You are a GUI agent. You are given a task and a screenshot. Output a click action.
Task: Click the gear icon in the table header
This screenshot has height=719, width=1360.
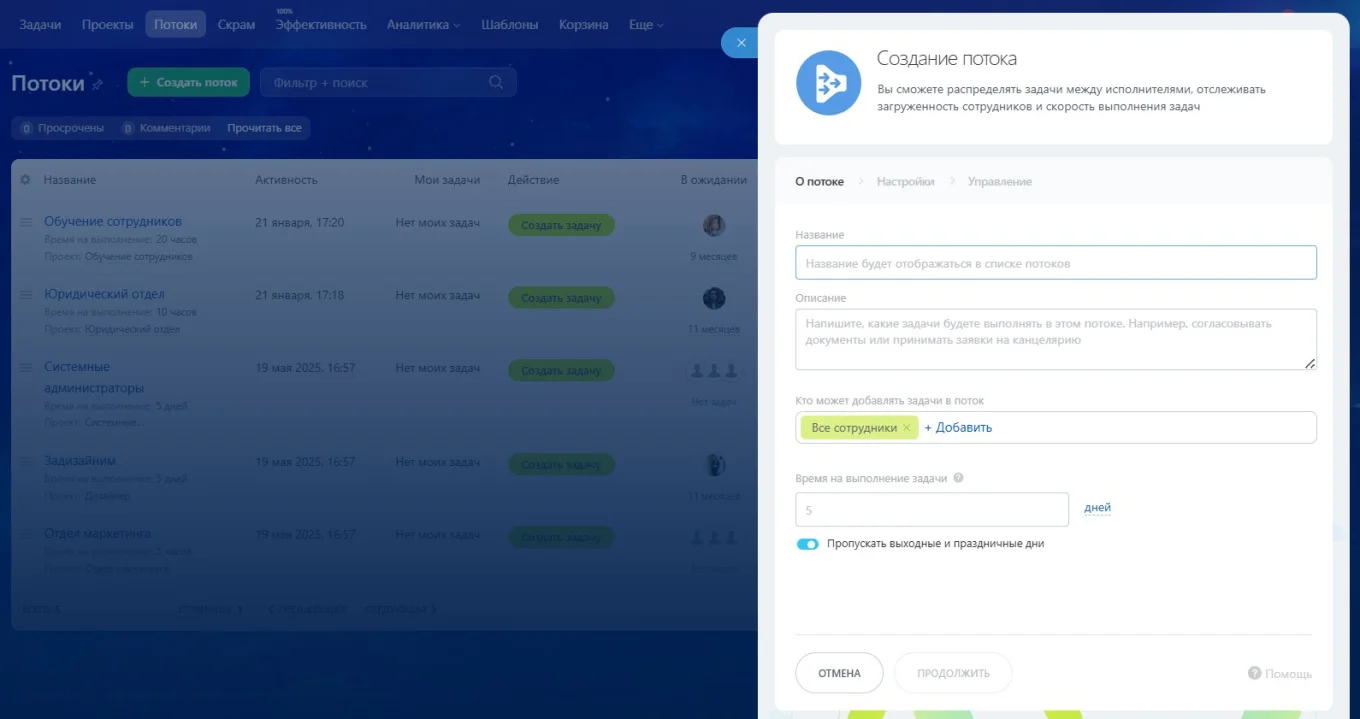27,180
